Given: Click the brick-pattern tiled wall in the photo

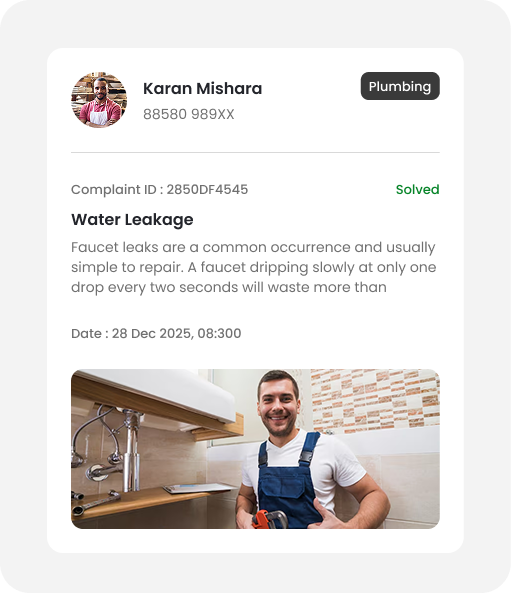Looking at the screenshot, I should click(x=375, y=400).
